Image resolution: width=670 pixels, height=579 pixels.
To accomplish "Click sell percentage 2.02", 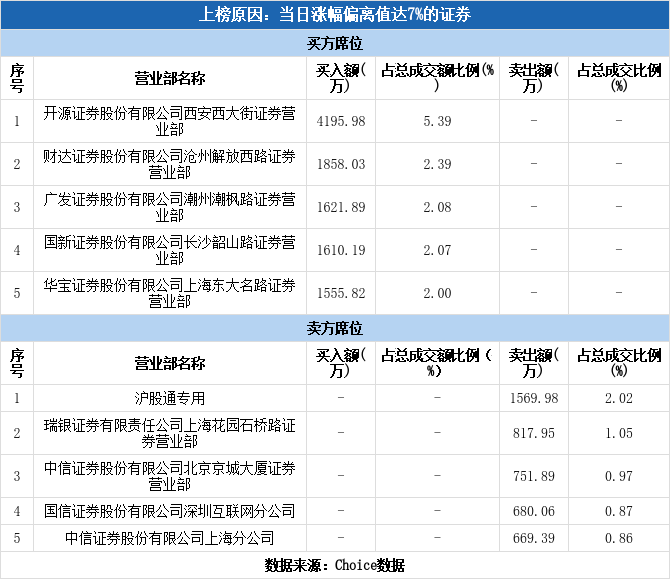I will (619, 398).
